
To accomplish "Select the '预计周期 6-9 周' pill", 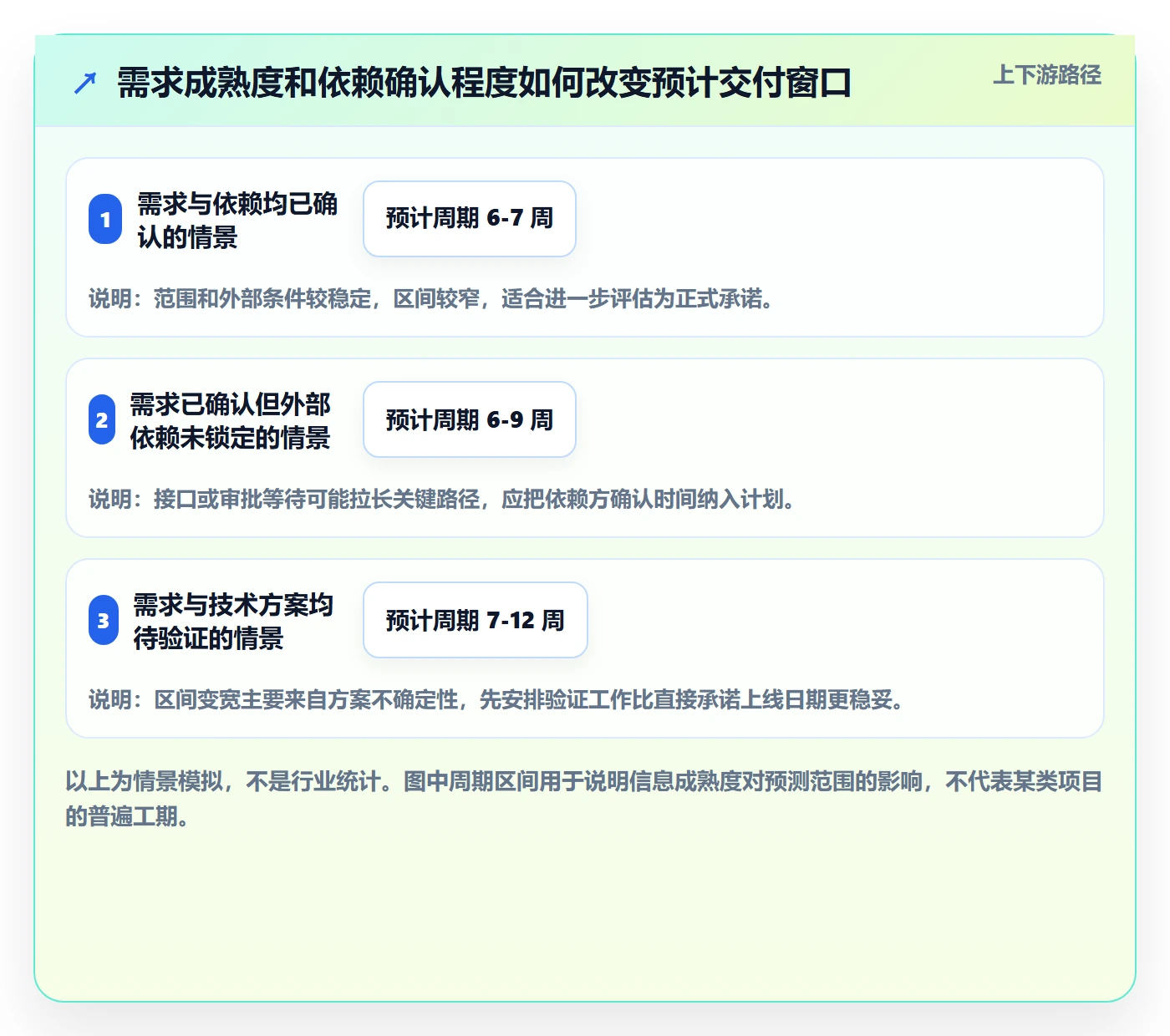I will tap(470, 419).
